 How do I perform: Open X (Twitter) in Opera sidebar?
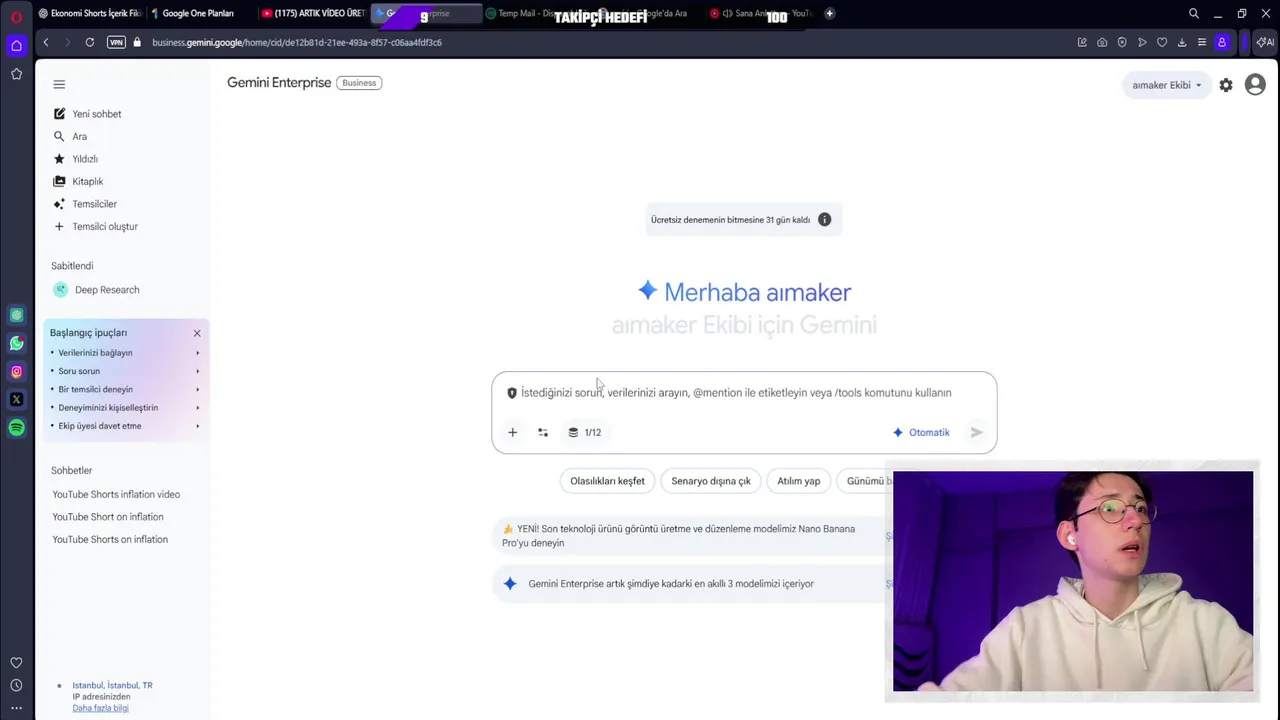coord(16,399)
